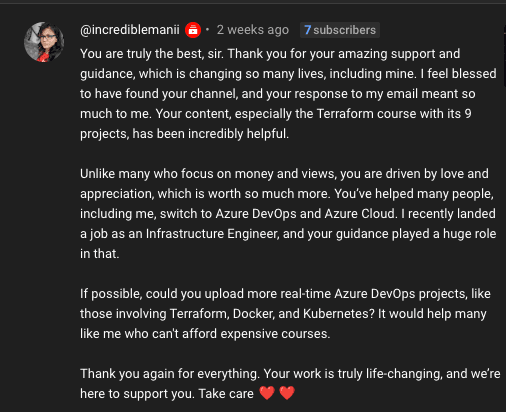Click the paragraph starting 'Unlike many who focus'

click(x=288, y=214)
